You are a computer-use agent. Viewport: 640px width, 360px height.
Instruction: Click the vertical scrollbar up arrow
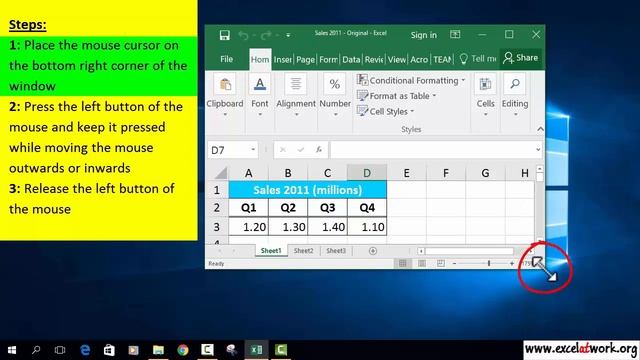click(540, 169)
